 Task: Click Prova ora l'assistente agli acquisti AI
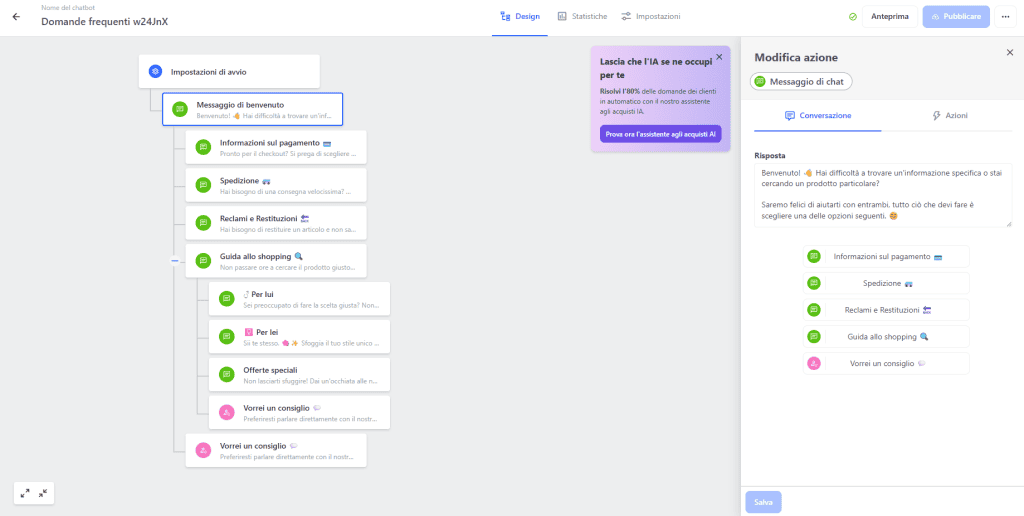tap(660, 134)
